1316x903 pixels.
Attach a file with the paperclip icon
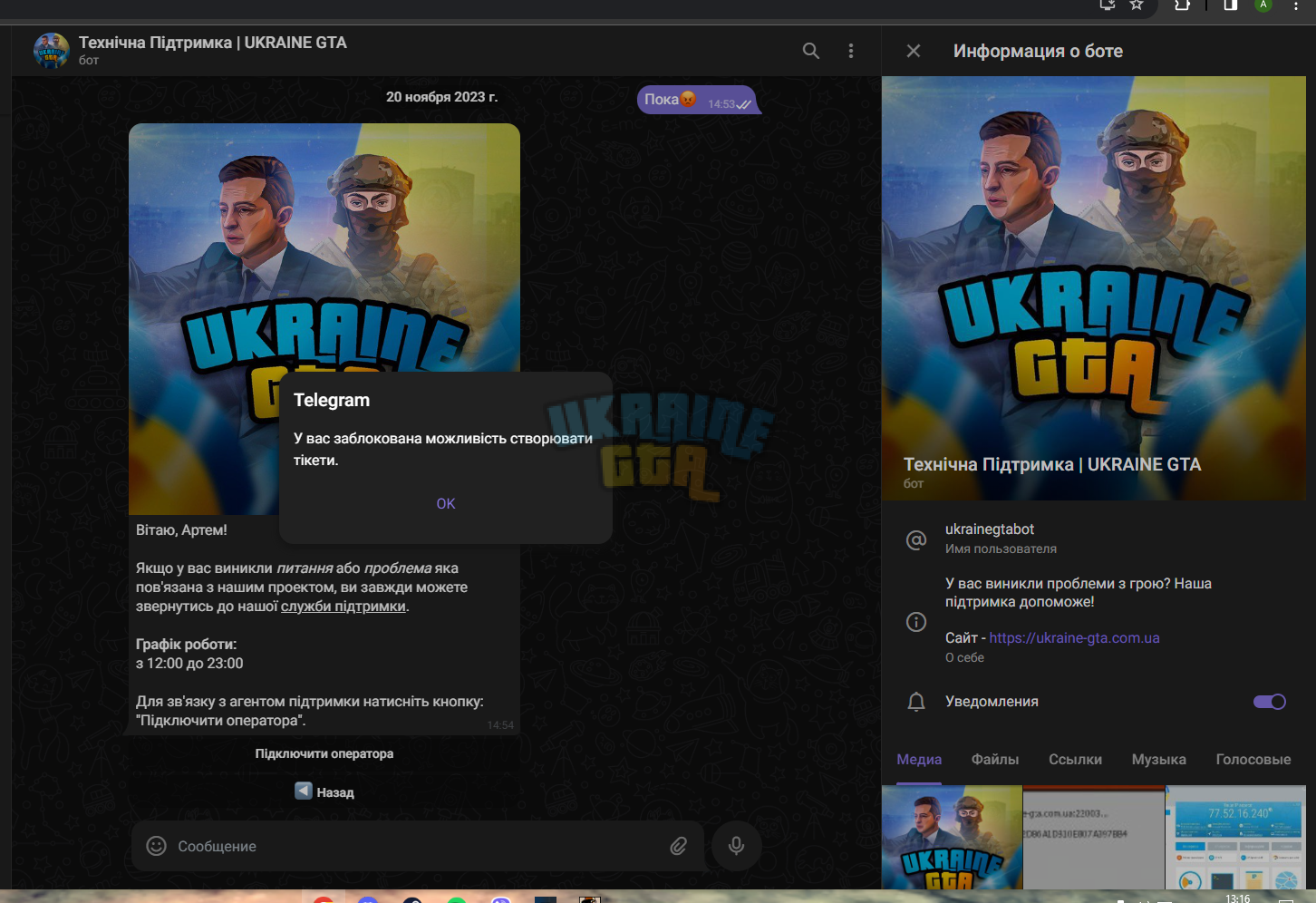pyautogui.click(x=678, y=846)
